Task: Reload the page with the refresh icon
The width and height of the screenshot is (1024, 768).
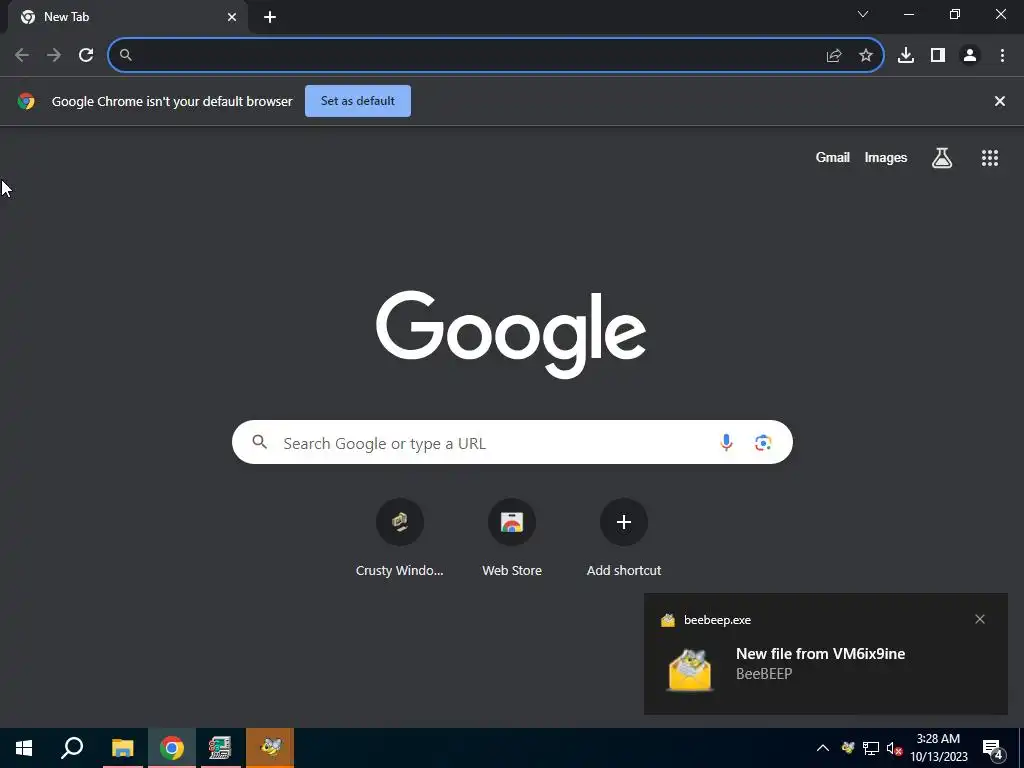Action: point(86,56)
